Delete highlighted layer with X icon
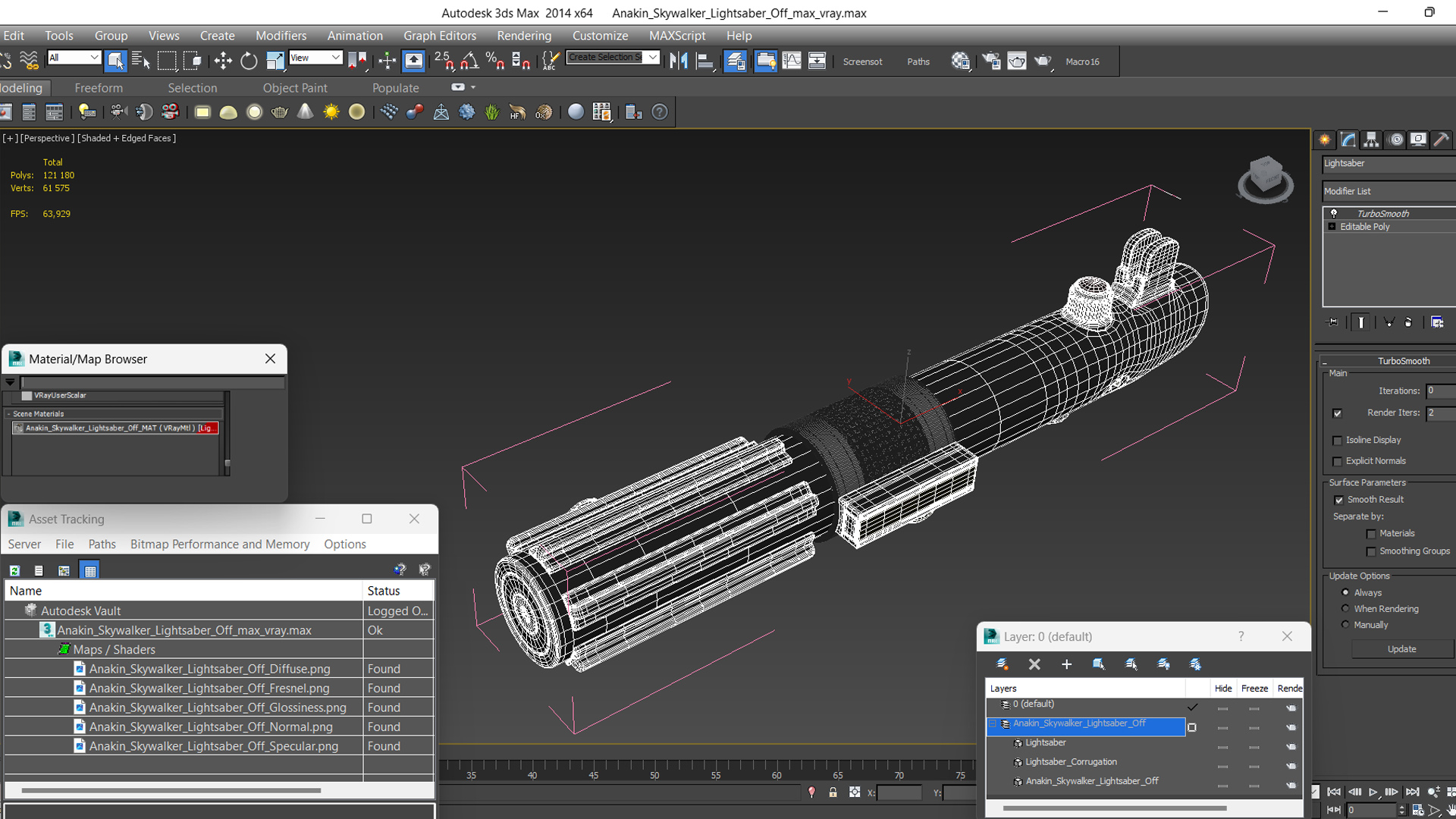 click(x=1034, y=664)
